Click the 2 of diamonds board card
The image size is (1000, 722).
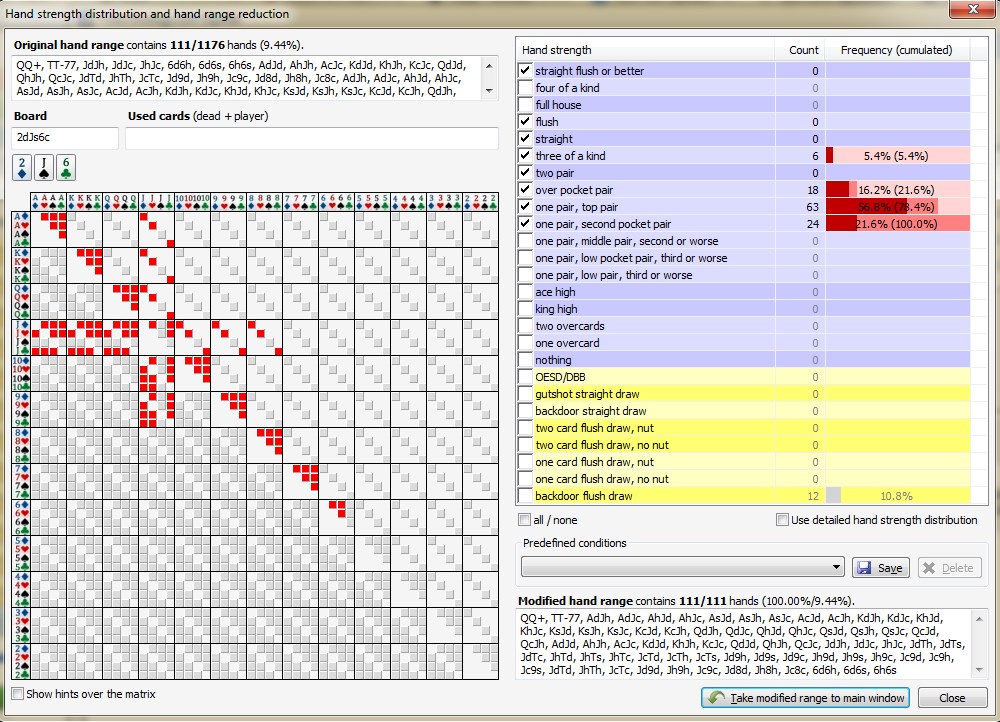pos(22,167)
